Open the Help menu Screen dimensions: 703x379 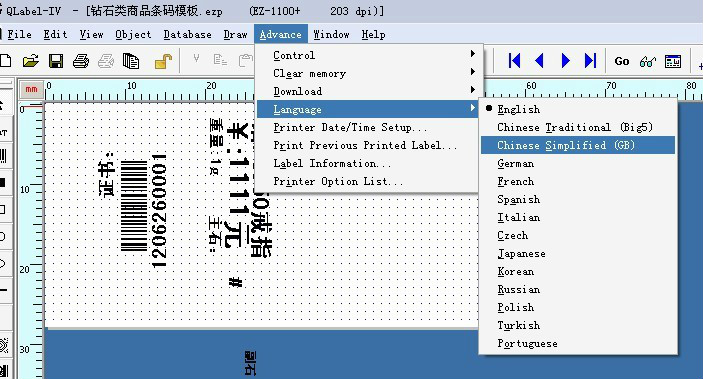tap(373, 35)
